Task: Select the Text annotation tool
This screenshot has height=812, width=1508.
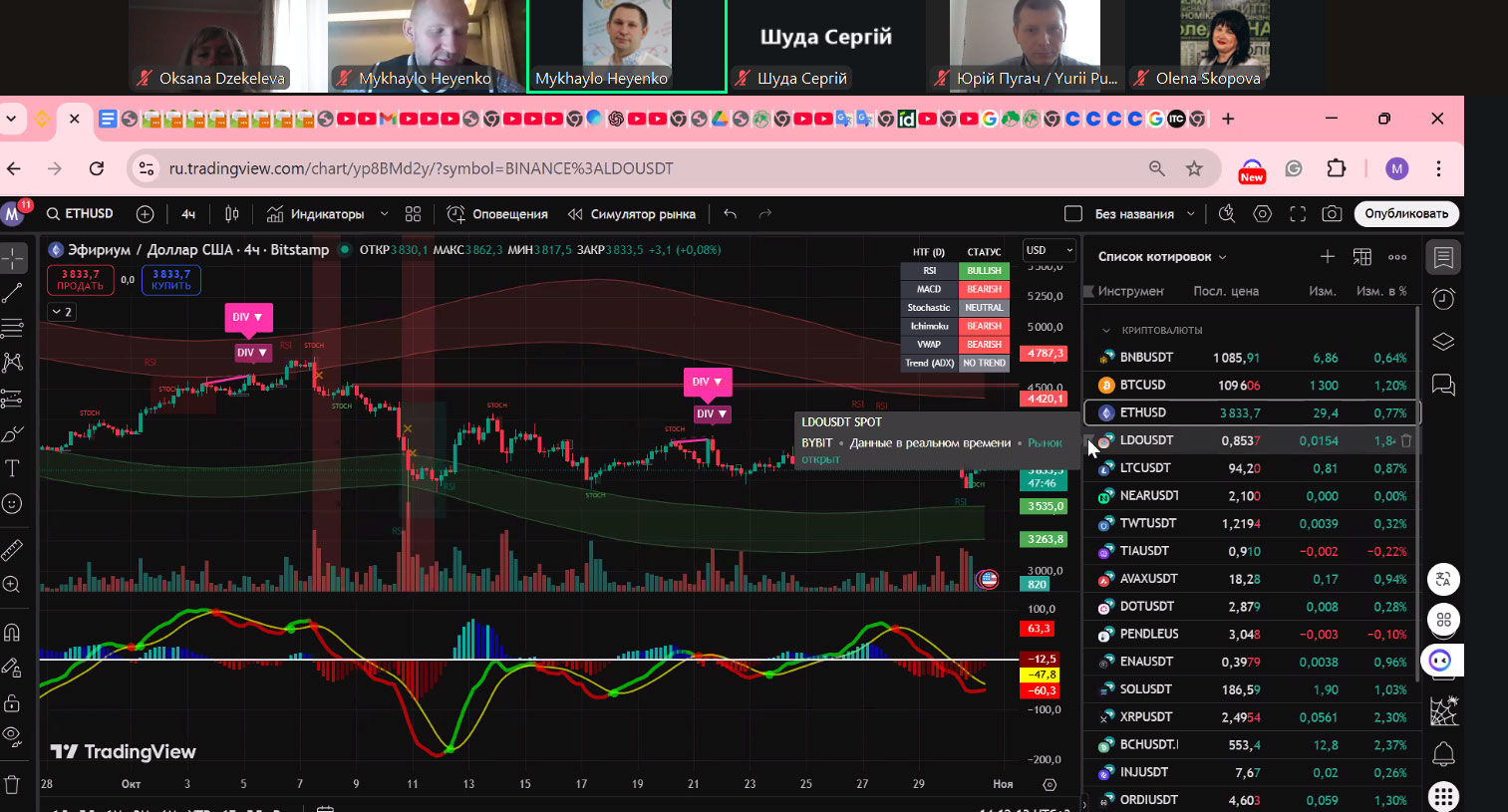Action: [x=13, y=468]
